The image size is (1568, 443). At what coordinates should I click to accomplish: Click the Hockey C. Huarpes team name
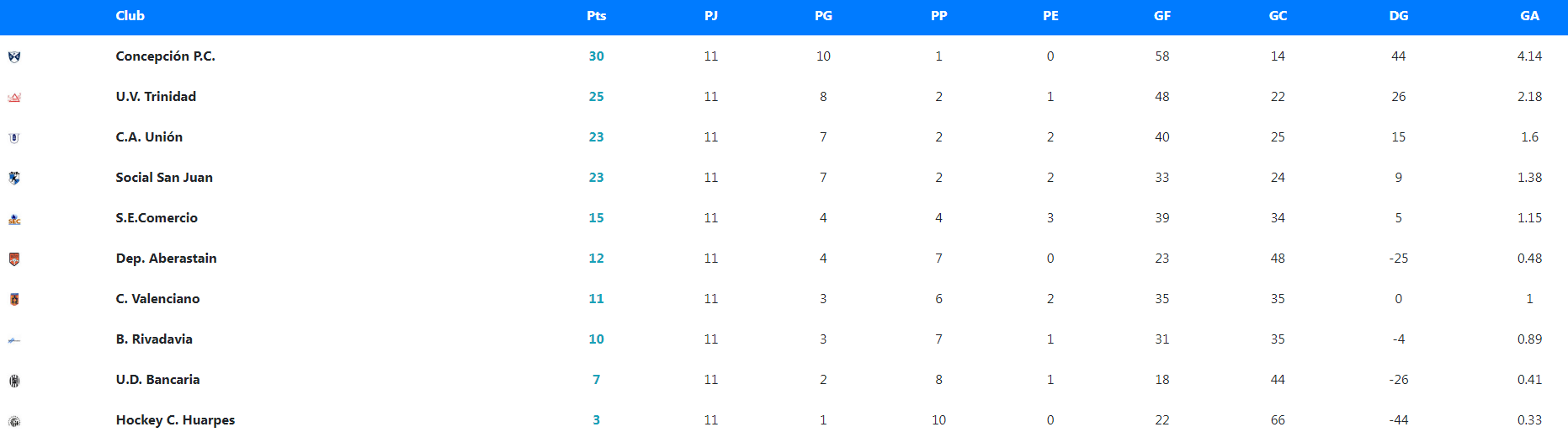(175, 420)
